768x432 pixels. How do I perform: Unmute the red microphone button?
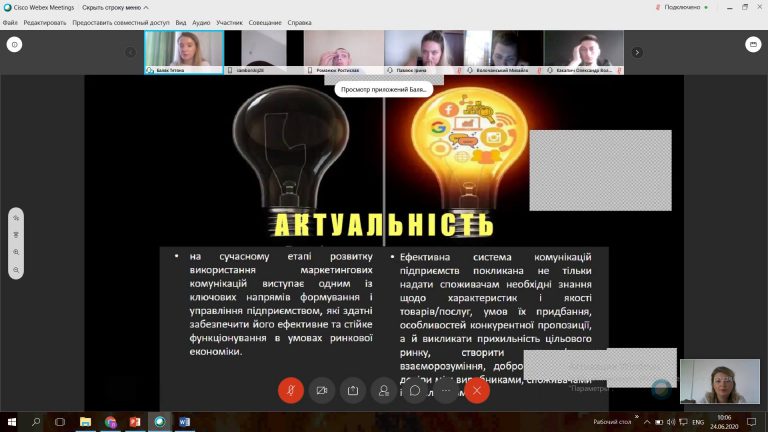click(x=291, y=390)
